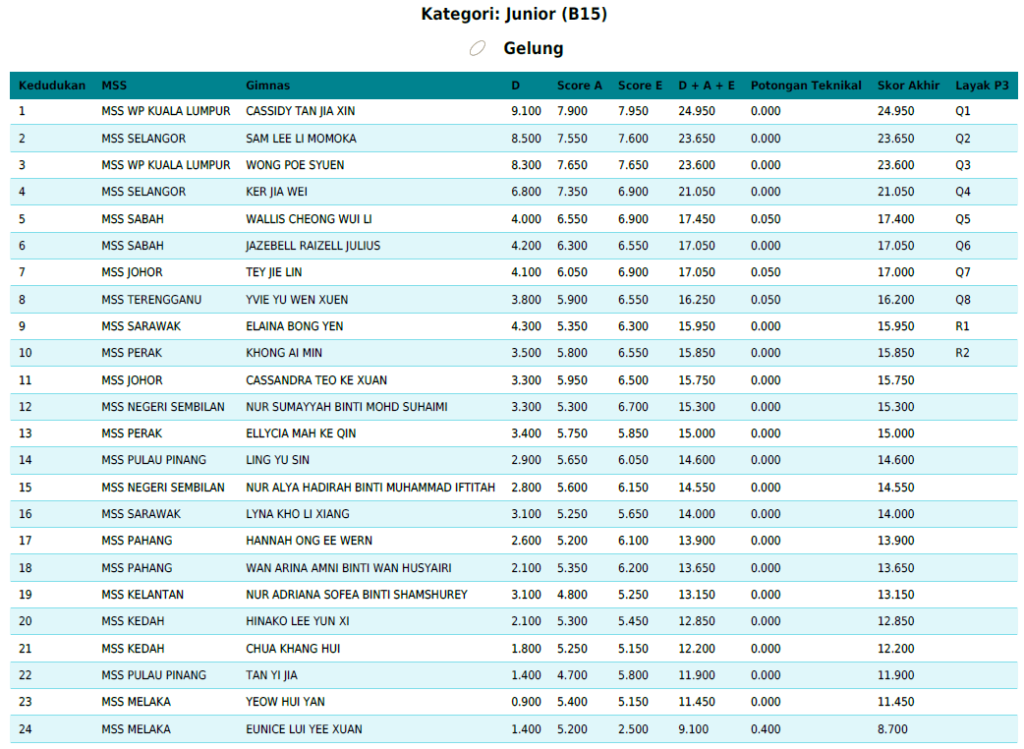Select the EUNICE LUI YEE XUAN row
Image resolution: width=1024 pixels, height=749 pixels.
coord(304,729)
